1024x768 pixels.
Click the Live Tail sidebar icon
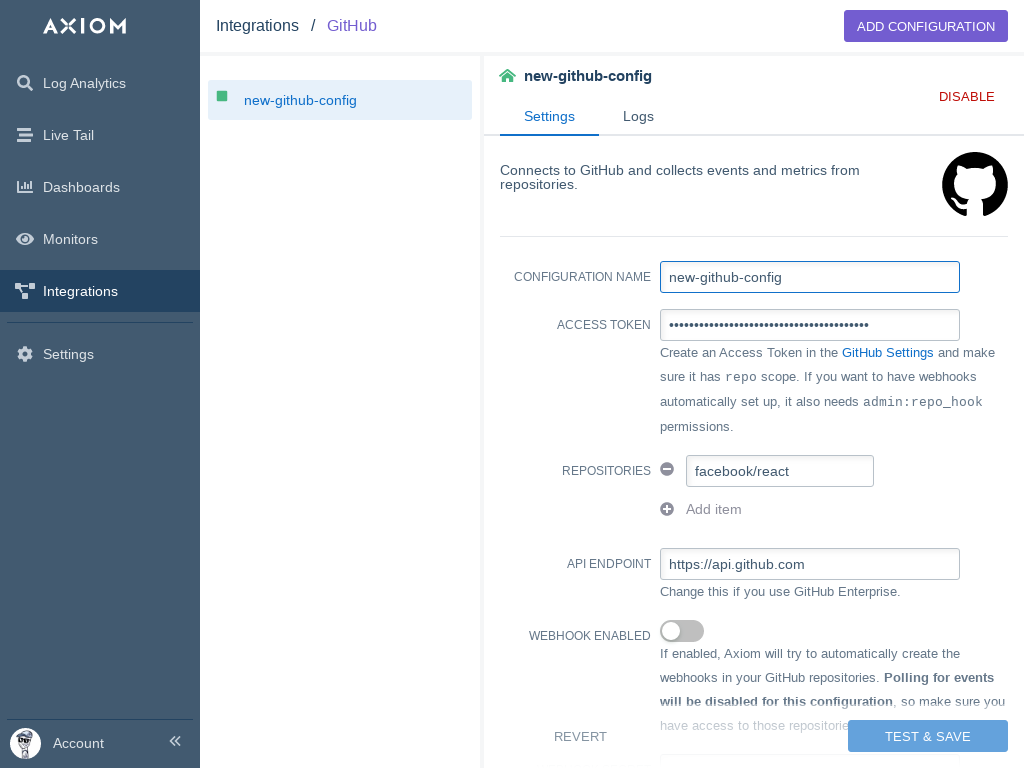click(25, 135)
